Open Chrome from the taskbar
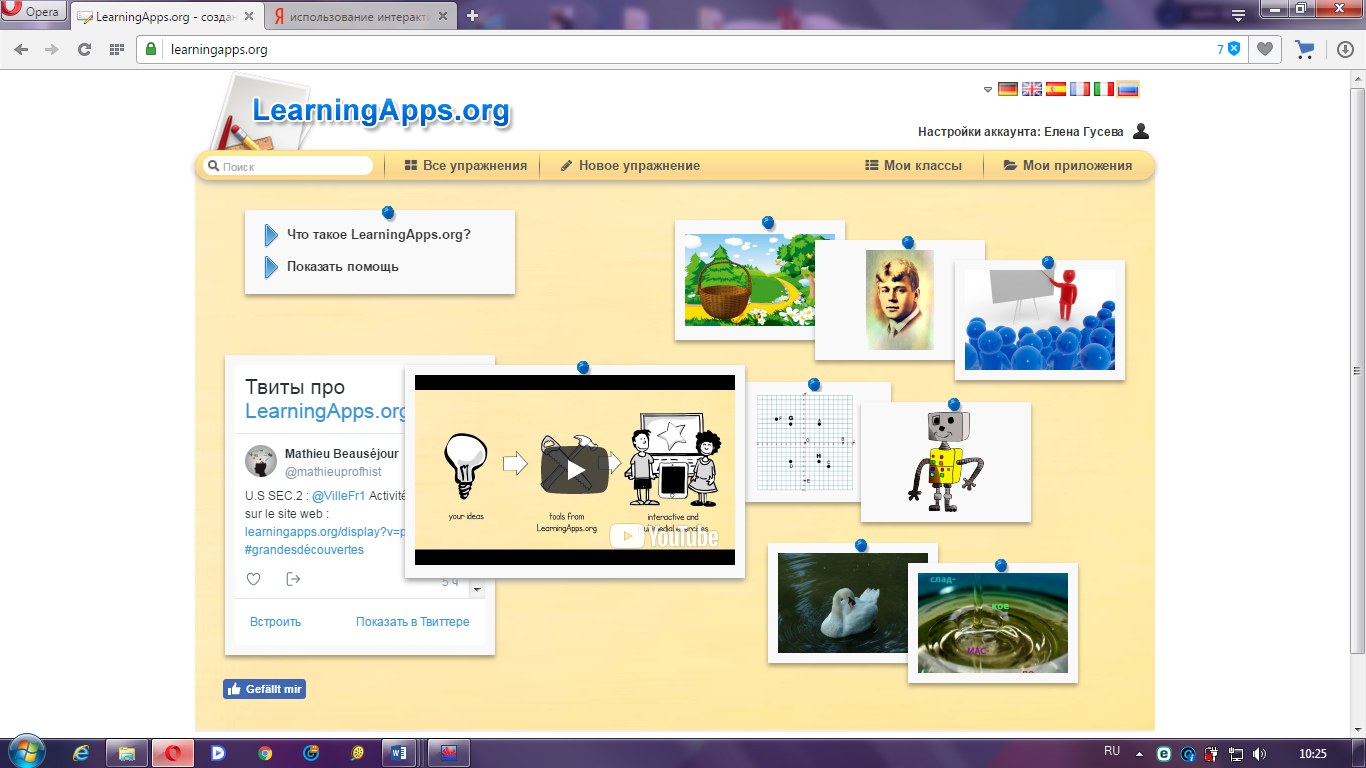Viewport: 1366px width, 768px height. [264, 752]
